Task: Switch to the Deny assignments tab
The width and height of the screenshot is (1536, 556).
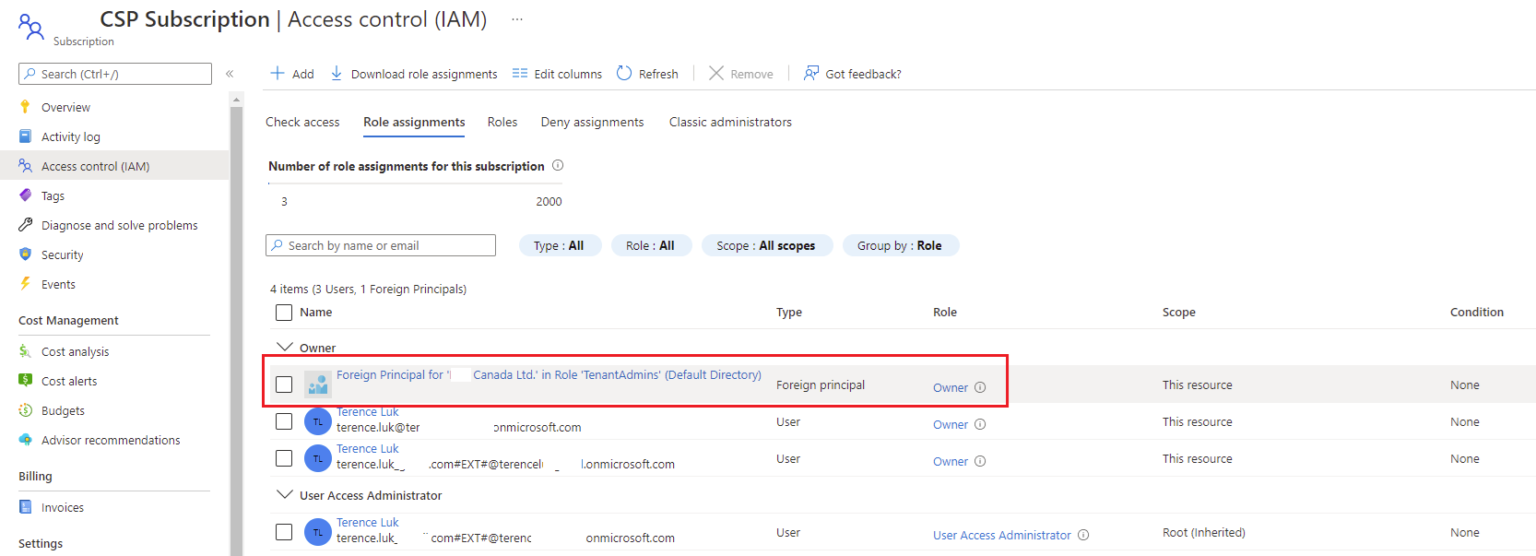Action: 592,122
